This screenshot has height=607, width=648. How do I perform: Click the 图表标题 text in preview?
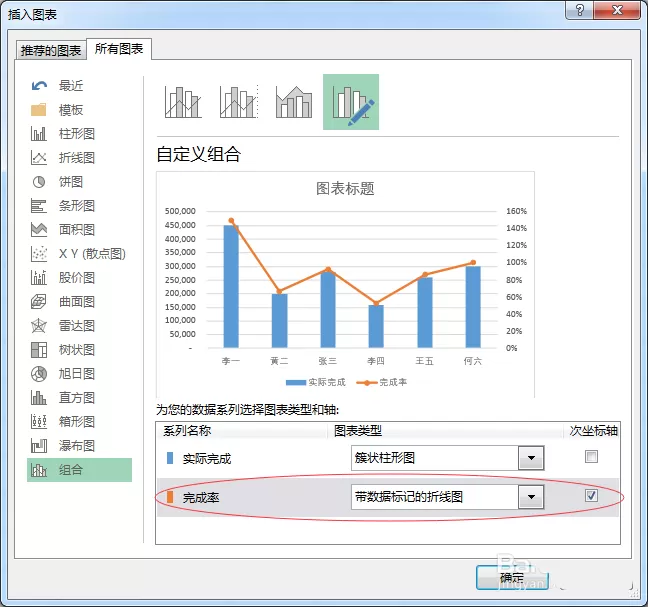(x=345, y=188)
